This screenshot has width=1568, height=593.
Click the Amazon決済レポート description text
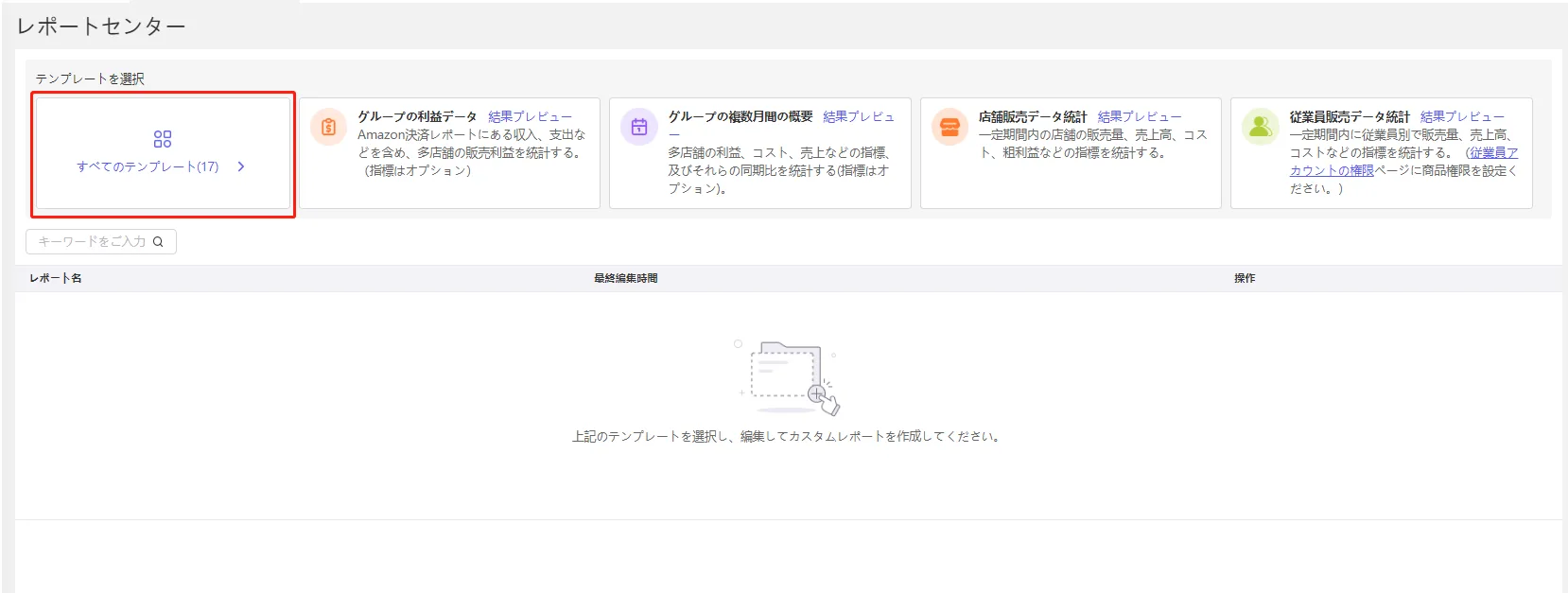[x=472, y=152]
